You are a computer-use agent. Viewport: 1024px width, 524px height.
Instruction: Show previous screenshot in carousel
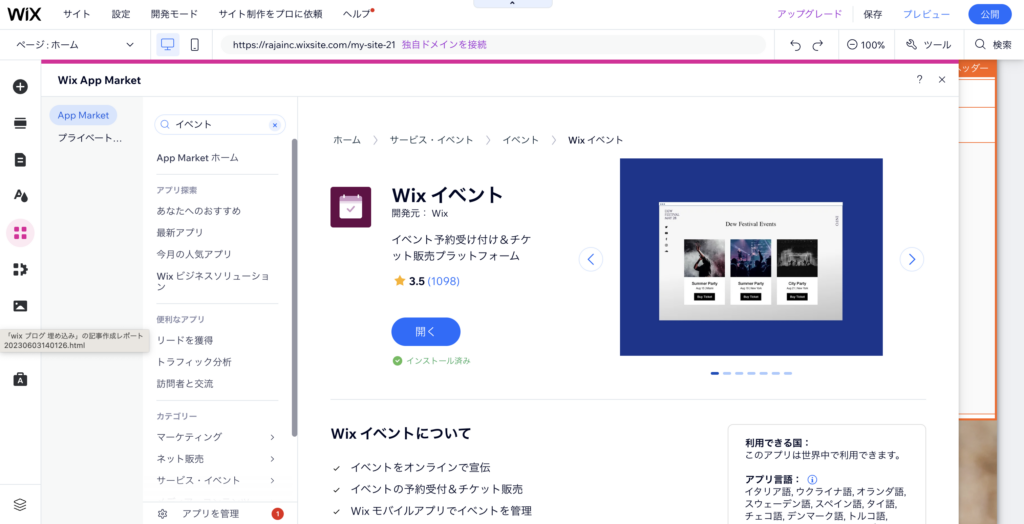(591, 259)
